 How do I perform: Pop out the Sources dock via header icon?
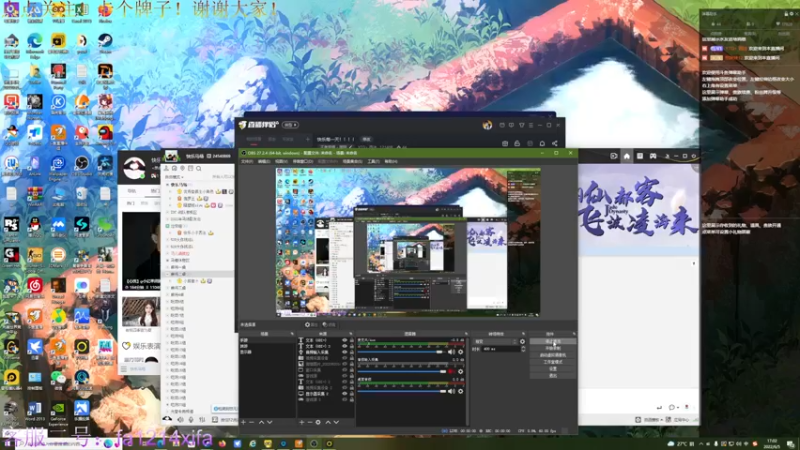coord(351,334)
